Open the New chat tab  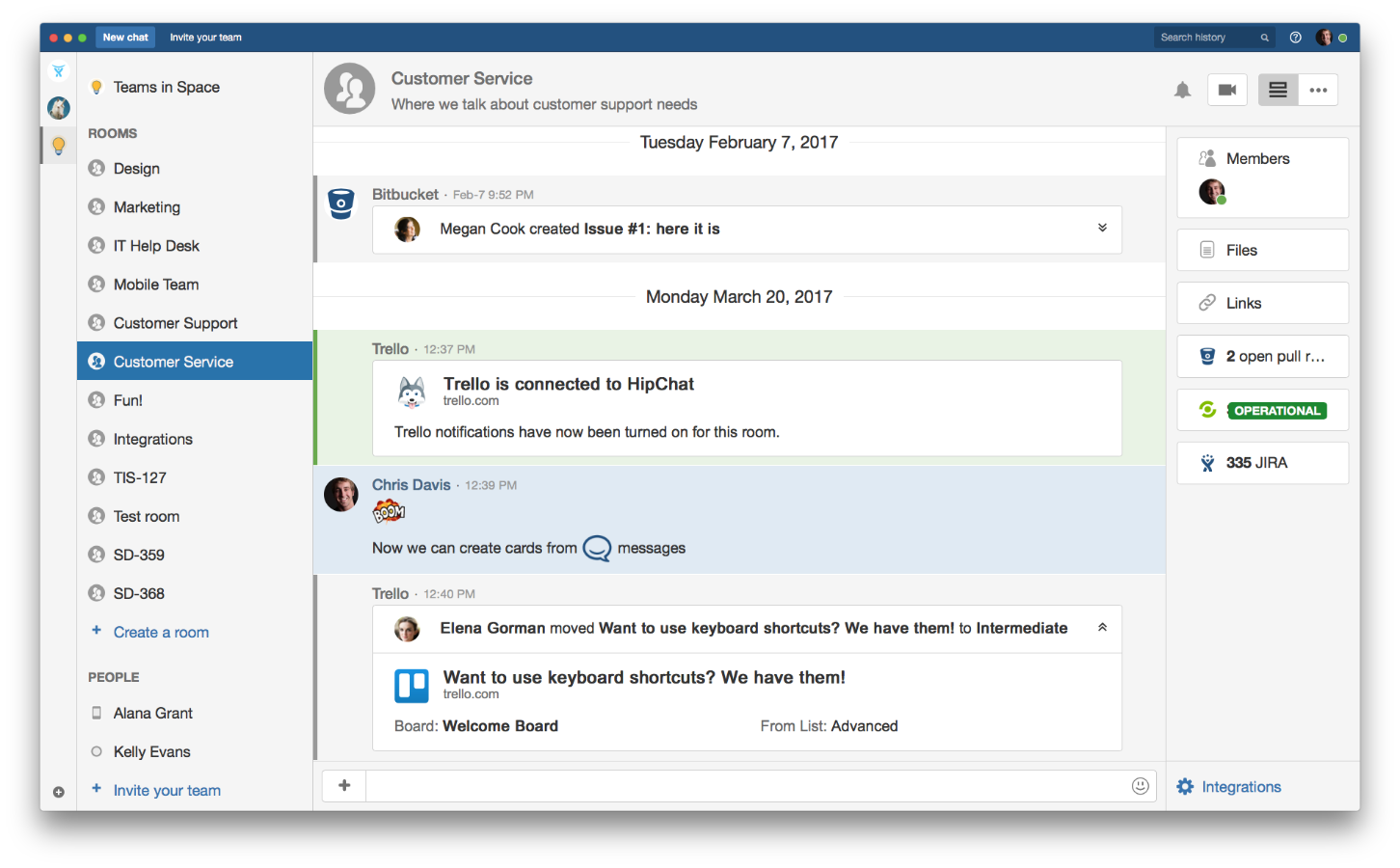pyautogui.click(x=125, y=38)
